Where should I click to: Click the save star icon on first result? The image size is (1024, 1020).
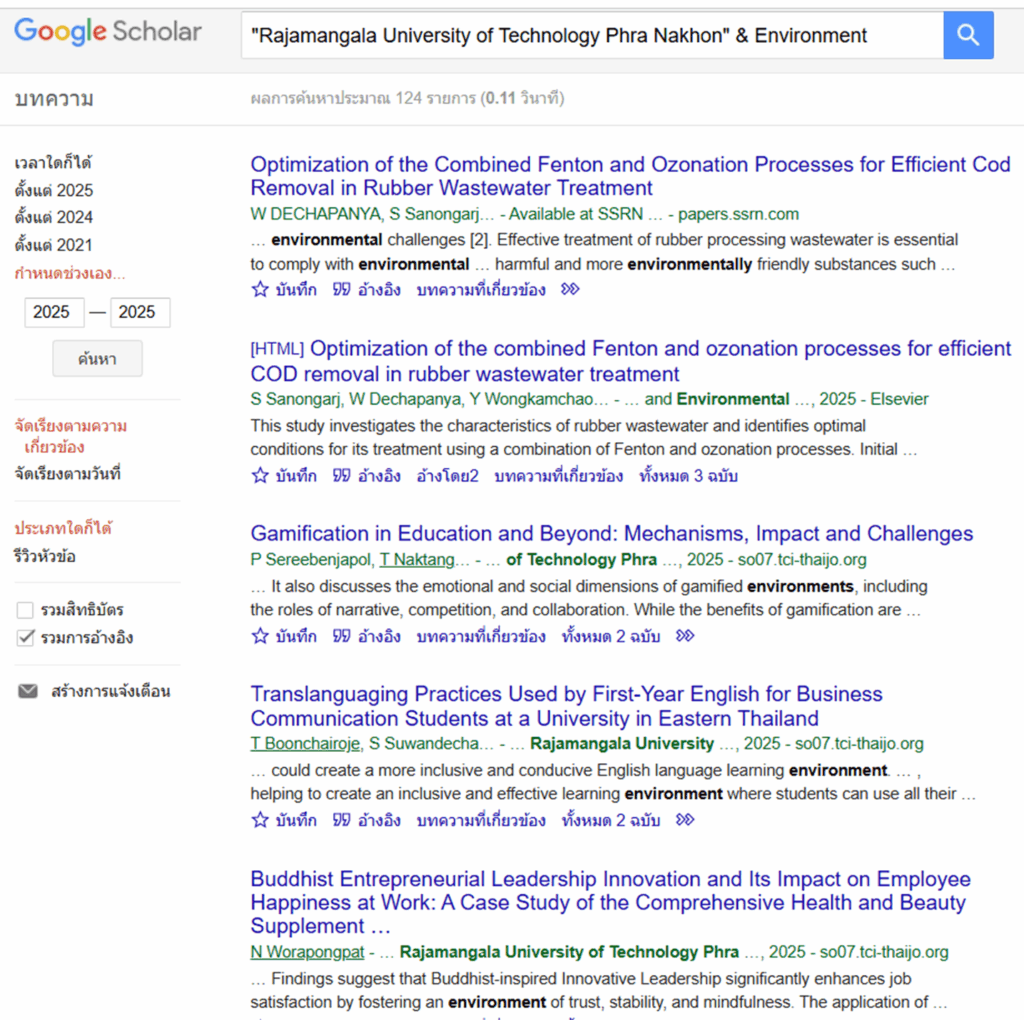click(x=260, y=290)
